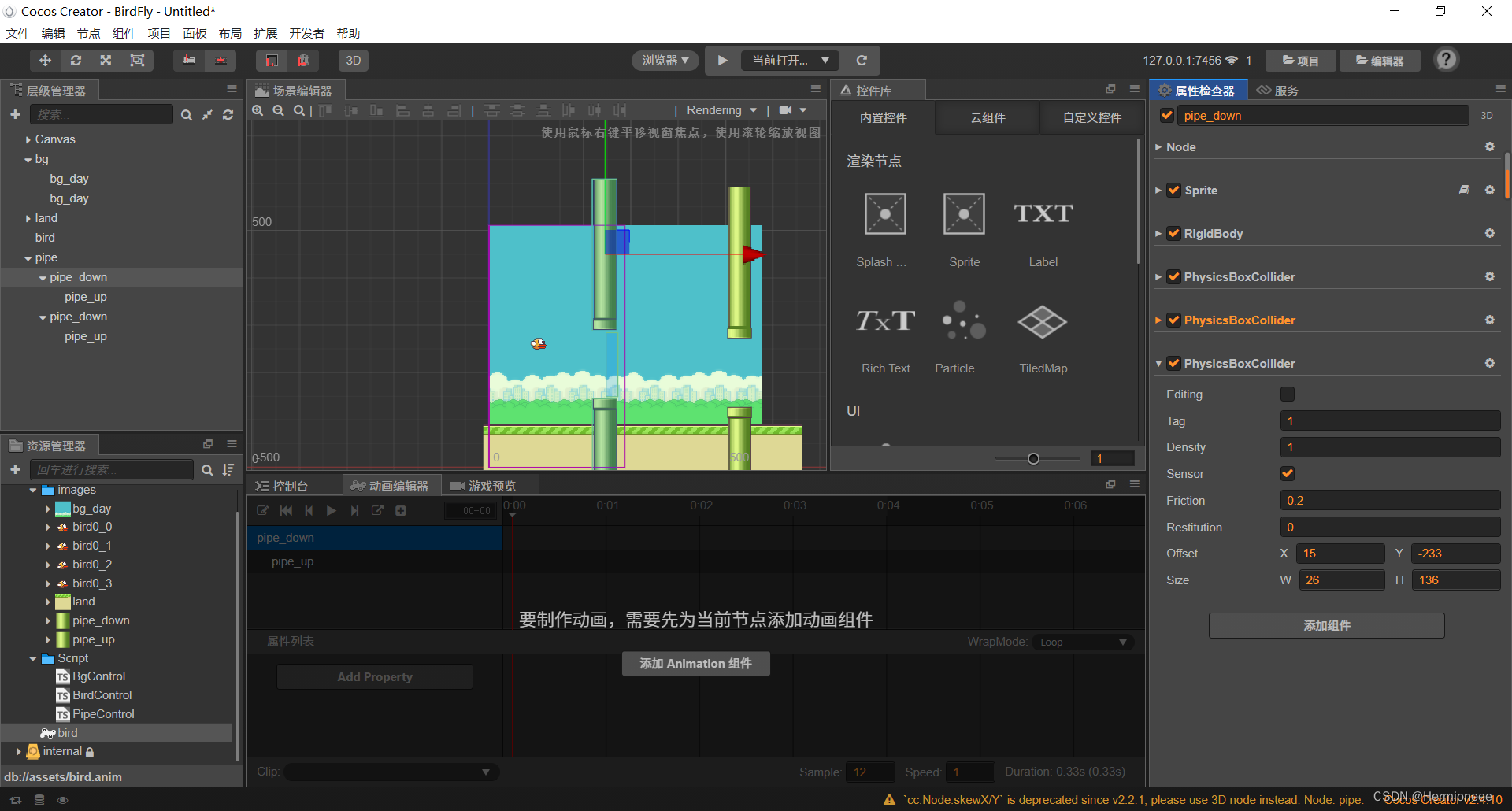Select the TiledMap node icon
Screen dimensions: 1512x811
tap(1043, 322)
